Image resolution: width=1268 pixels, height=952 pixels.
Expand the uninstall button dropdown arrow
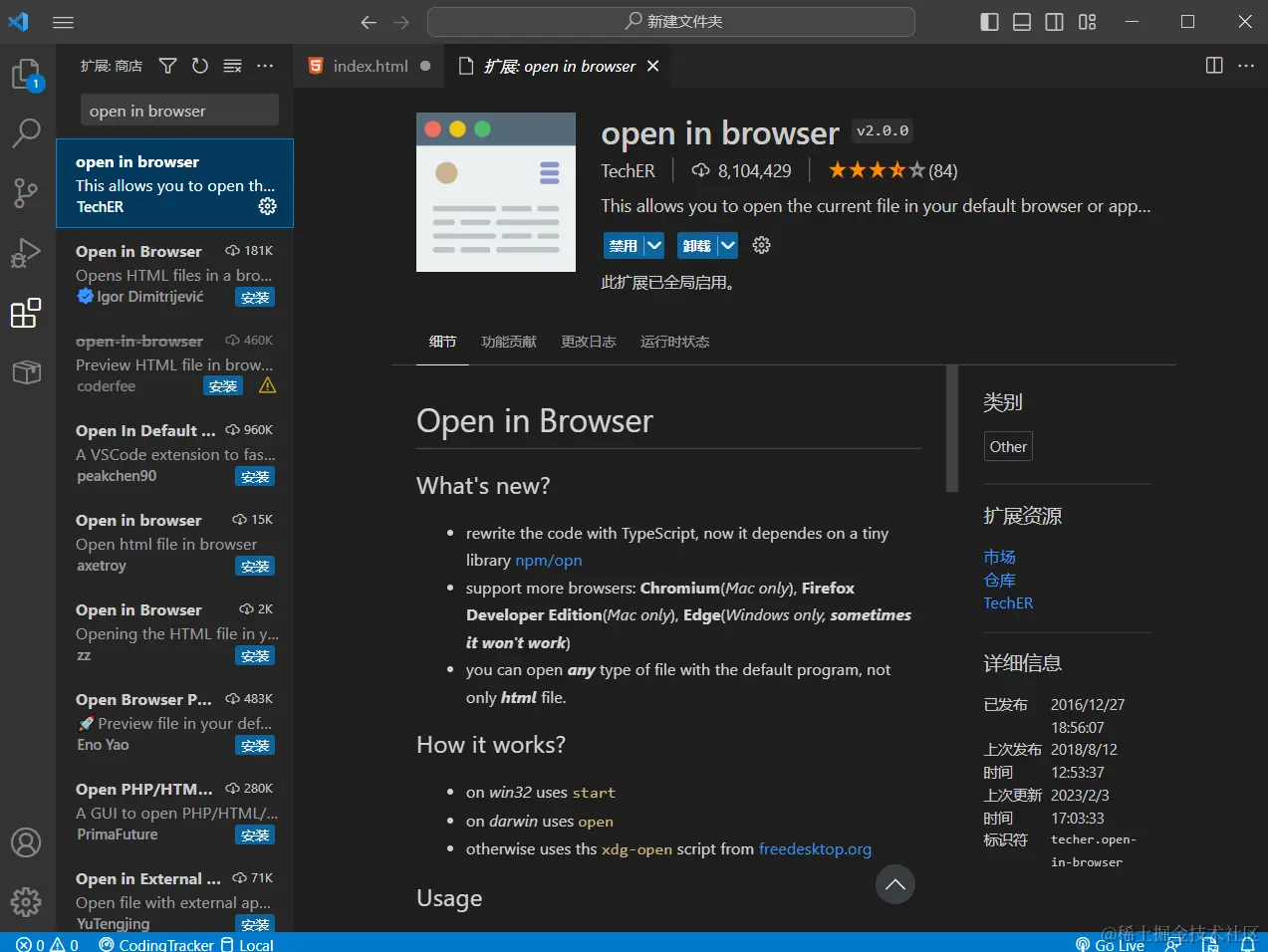(728, 245)
